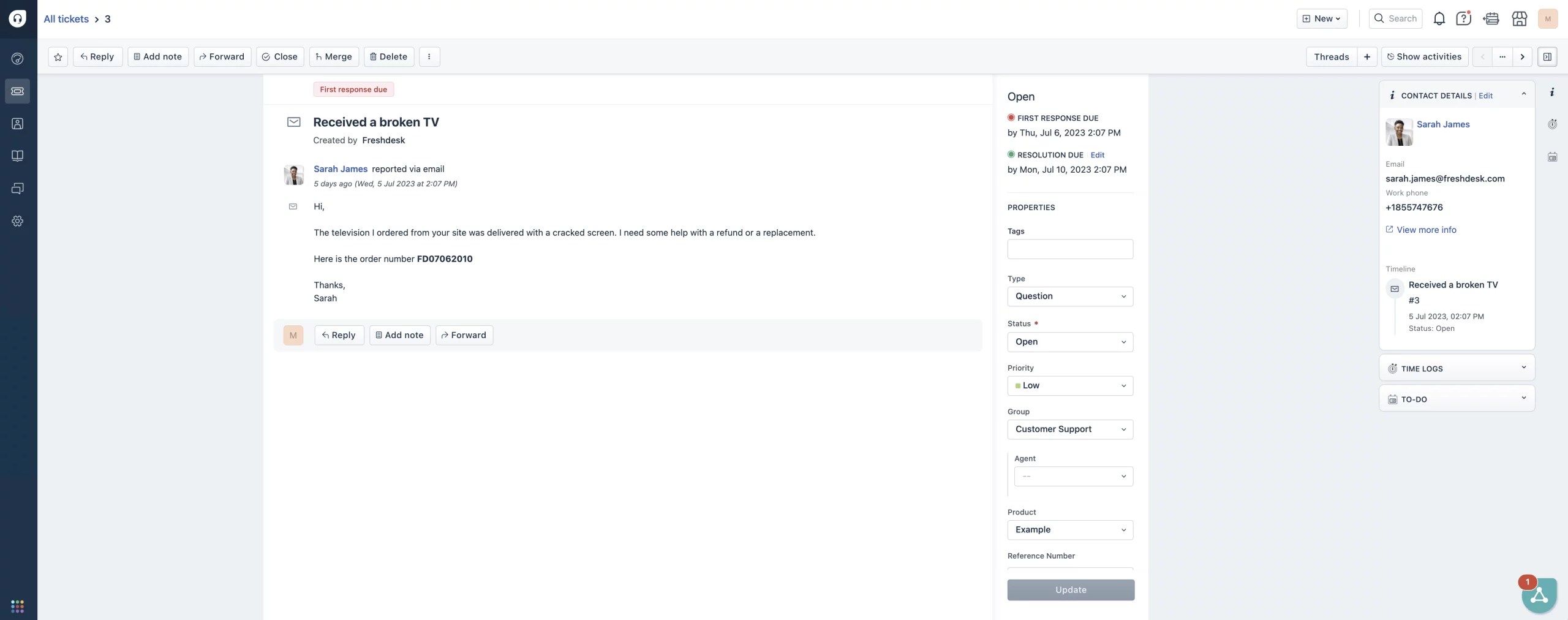Open the Solutions knowledge base icon
The image size is (1568, 620).
click(x=17, y=156)
